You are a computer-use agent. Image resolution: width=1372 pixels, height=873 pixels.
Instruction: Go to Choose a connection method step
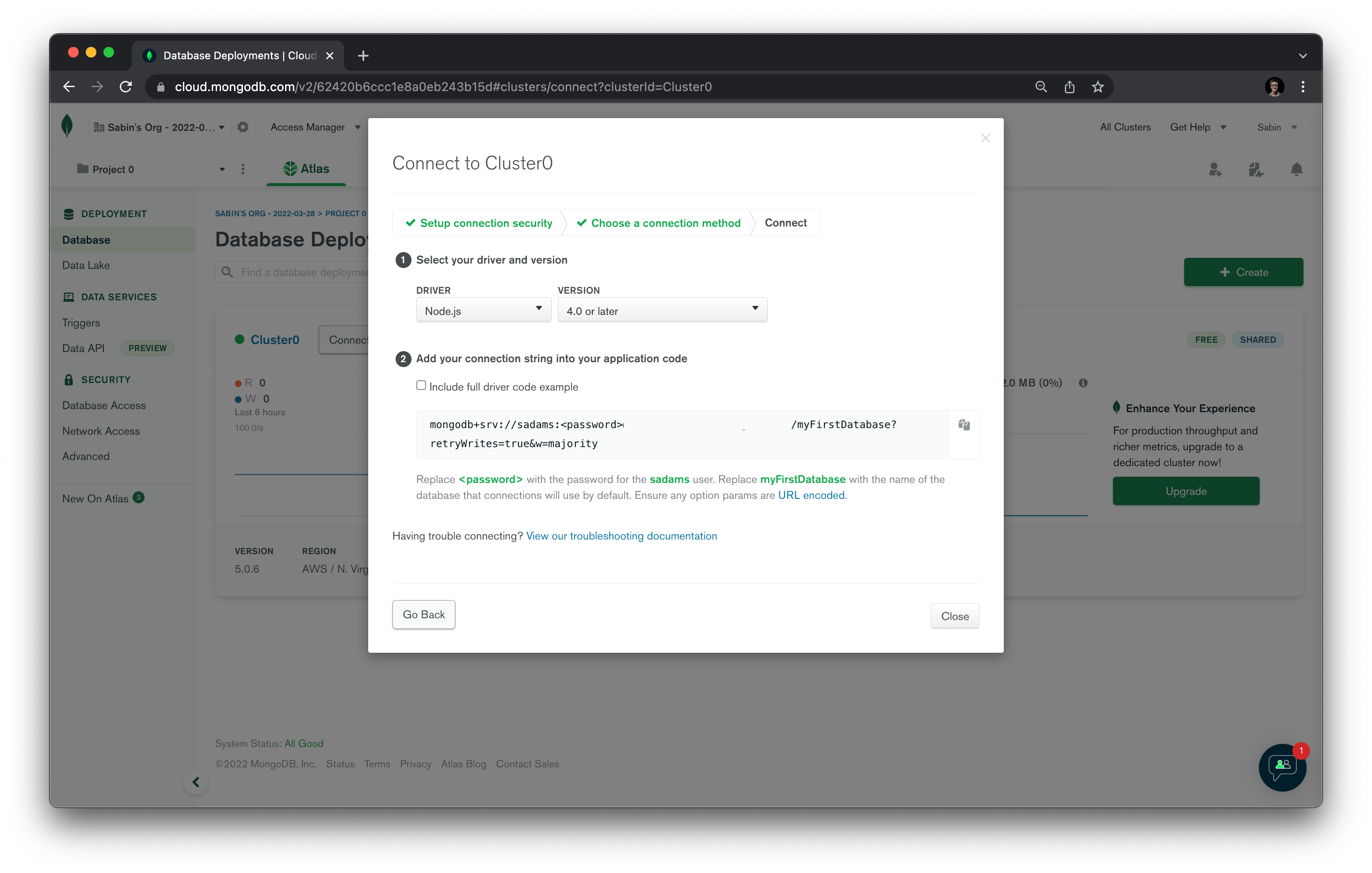pos(658,223)
